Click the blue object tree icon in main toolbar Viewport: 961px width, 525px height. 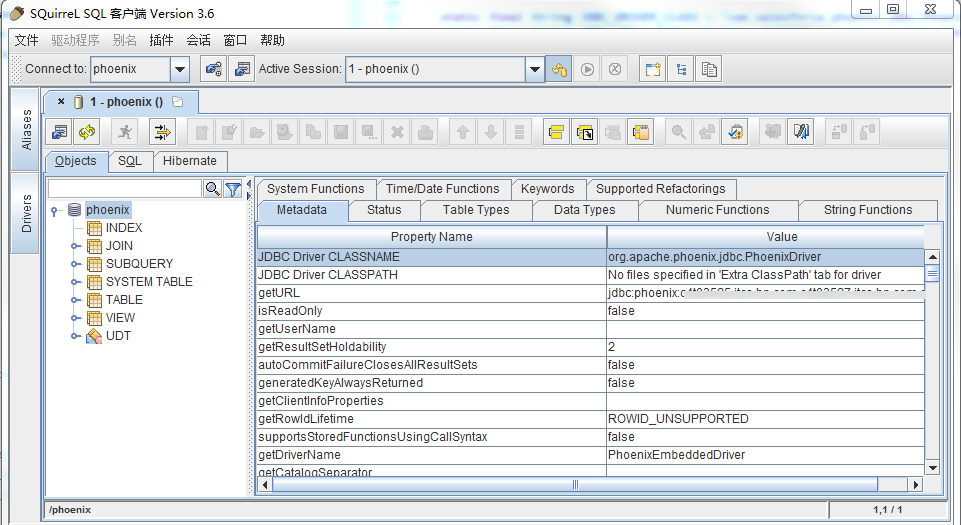(x=681, y=69)
